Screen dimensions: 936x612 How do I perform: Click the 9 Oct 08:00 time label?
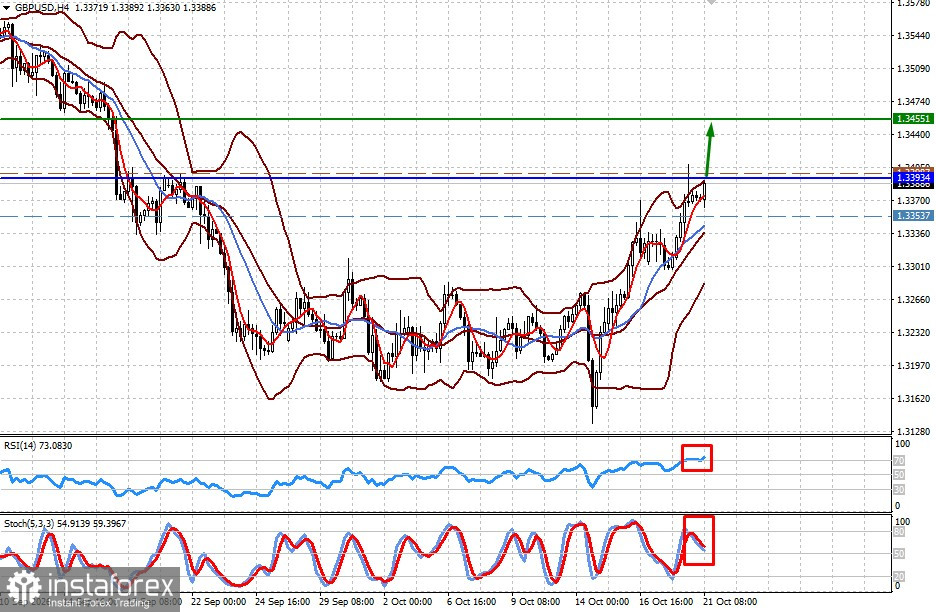(535, 601)
